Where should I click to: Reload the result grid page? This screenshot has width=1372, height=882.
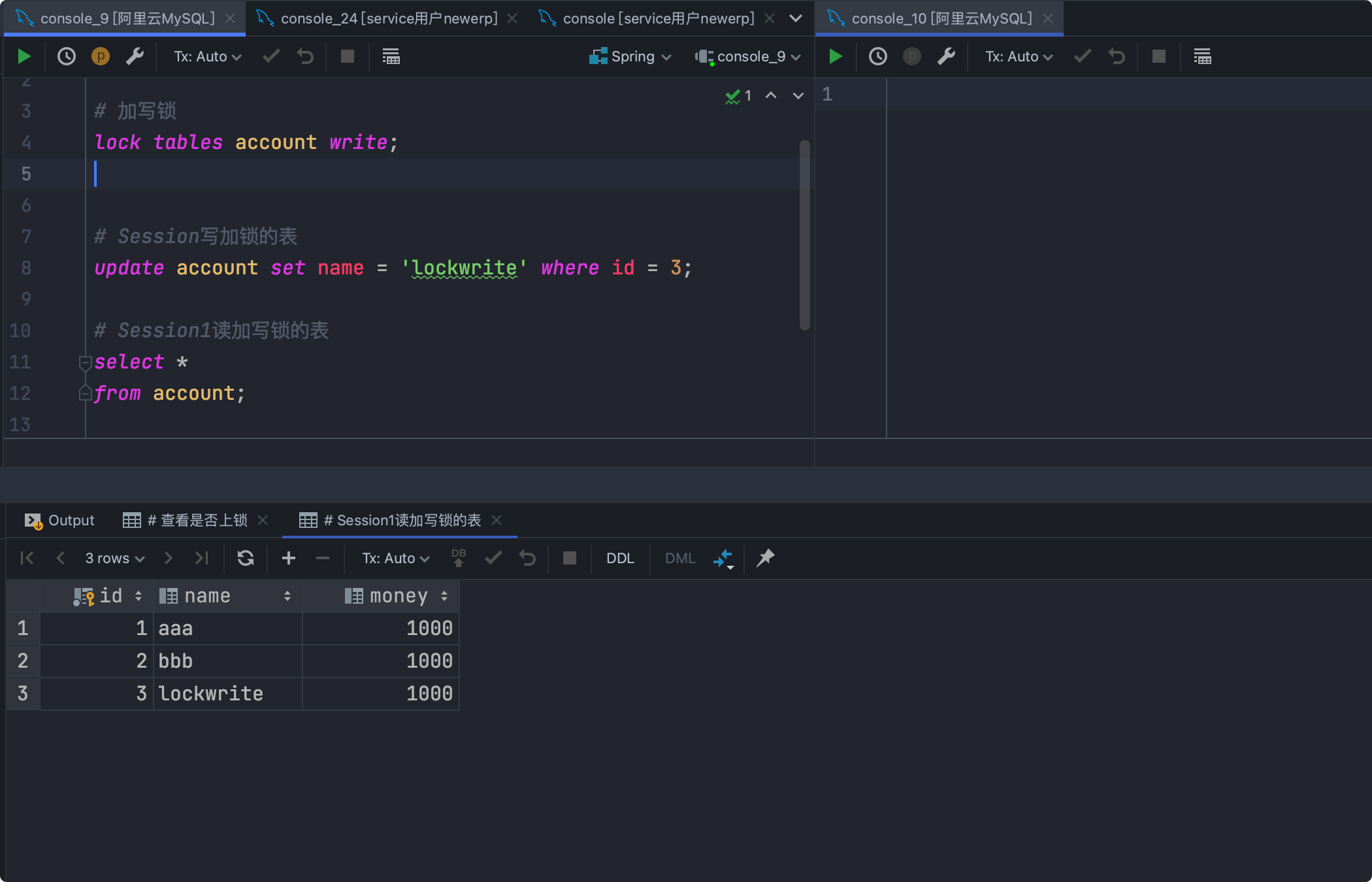[245, 558]
